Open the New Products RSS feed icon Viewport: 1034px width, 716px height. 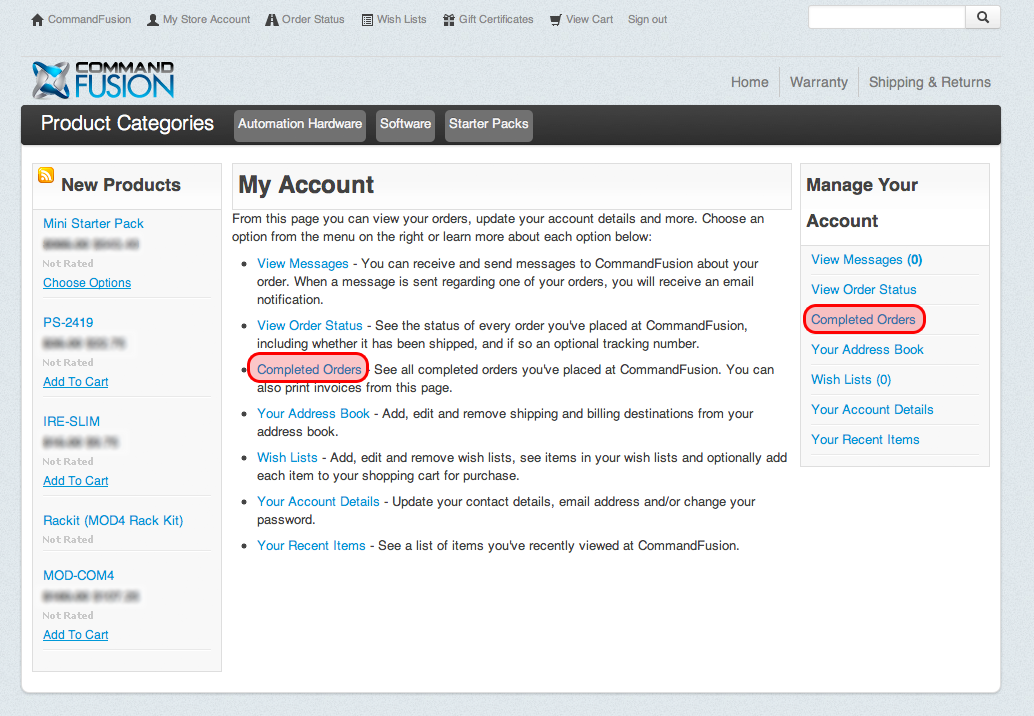(46, 176)
